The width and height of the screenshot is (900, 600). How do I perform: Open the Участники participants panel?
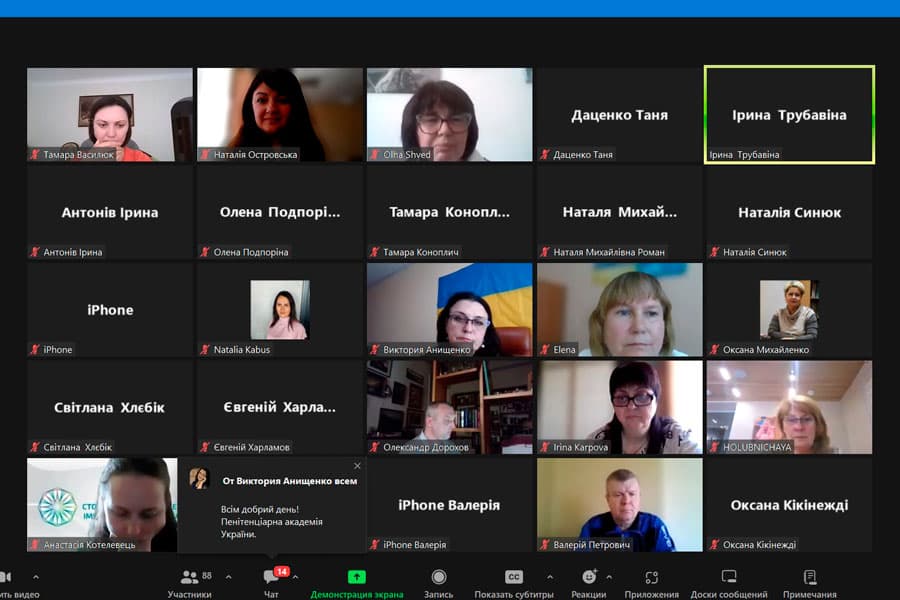(189, 583)
